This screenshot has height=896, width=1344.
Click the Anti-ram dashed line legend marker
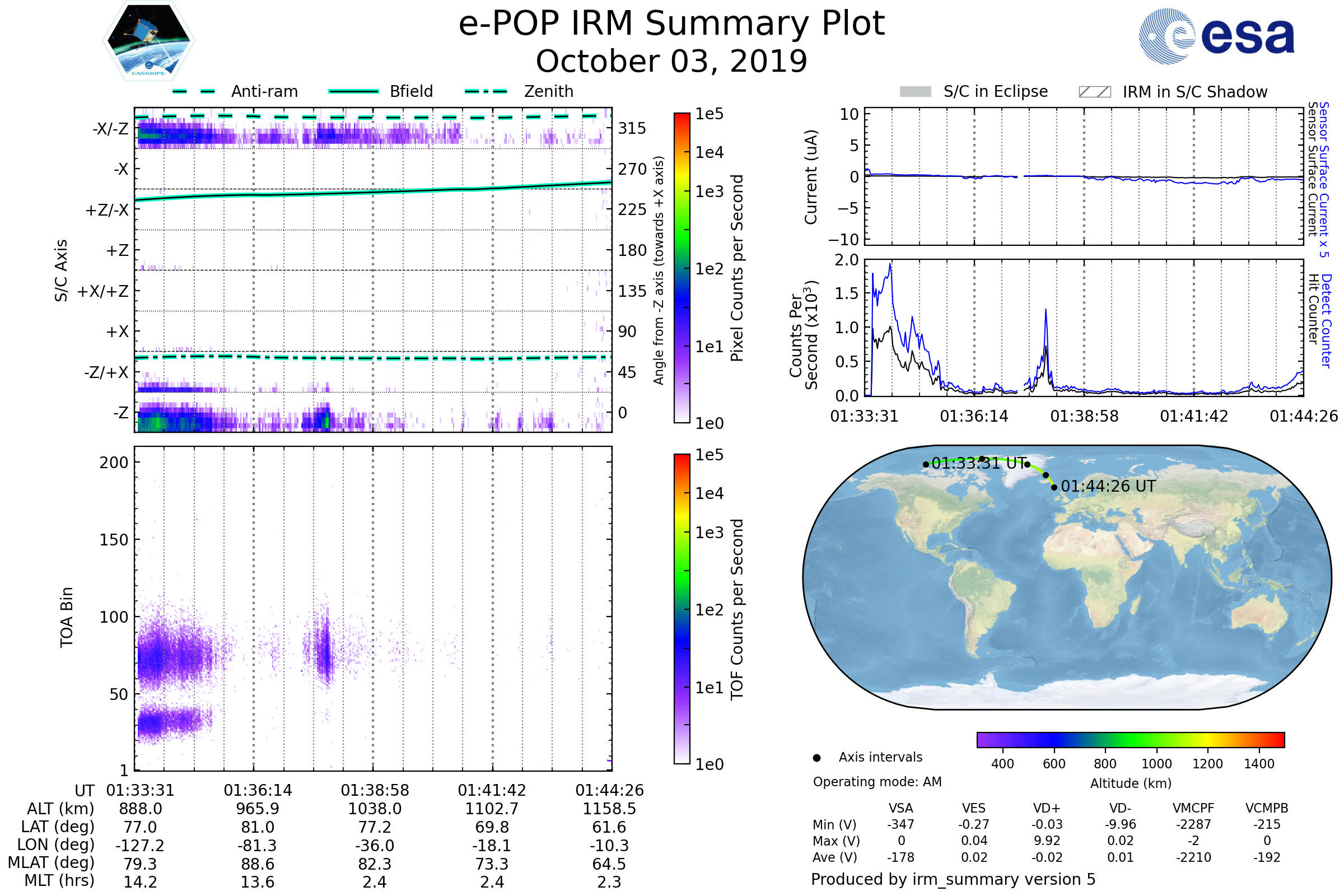pyautogui.click(x=194, y=91)
